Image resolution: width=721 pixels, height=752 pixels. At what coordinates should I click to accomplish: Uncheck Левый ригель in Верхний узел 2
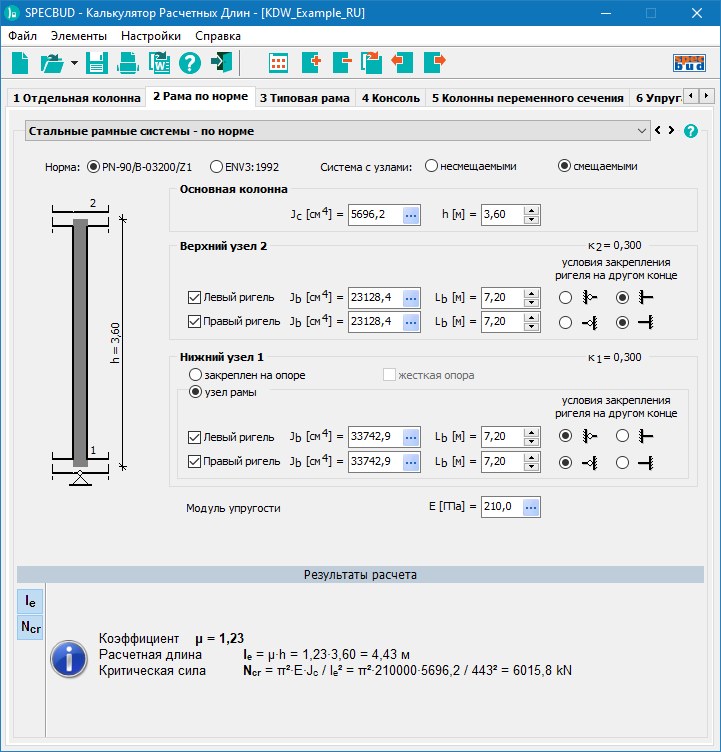195,297
